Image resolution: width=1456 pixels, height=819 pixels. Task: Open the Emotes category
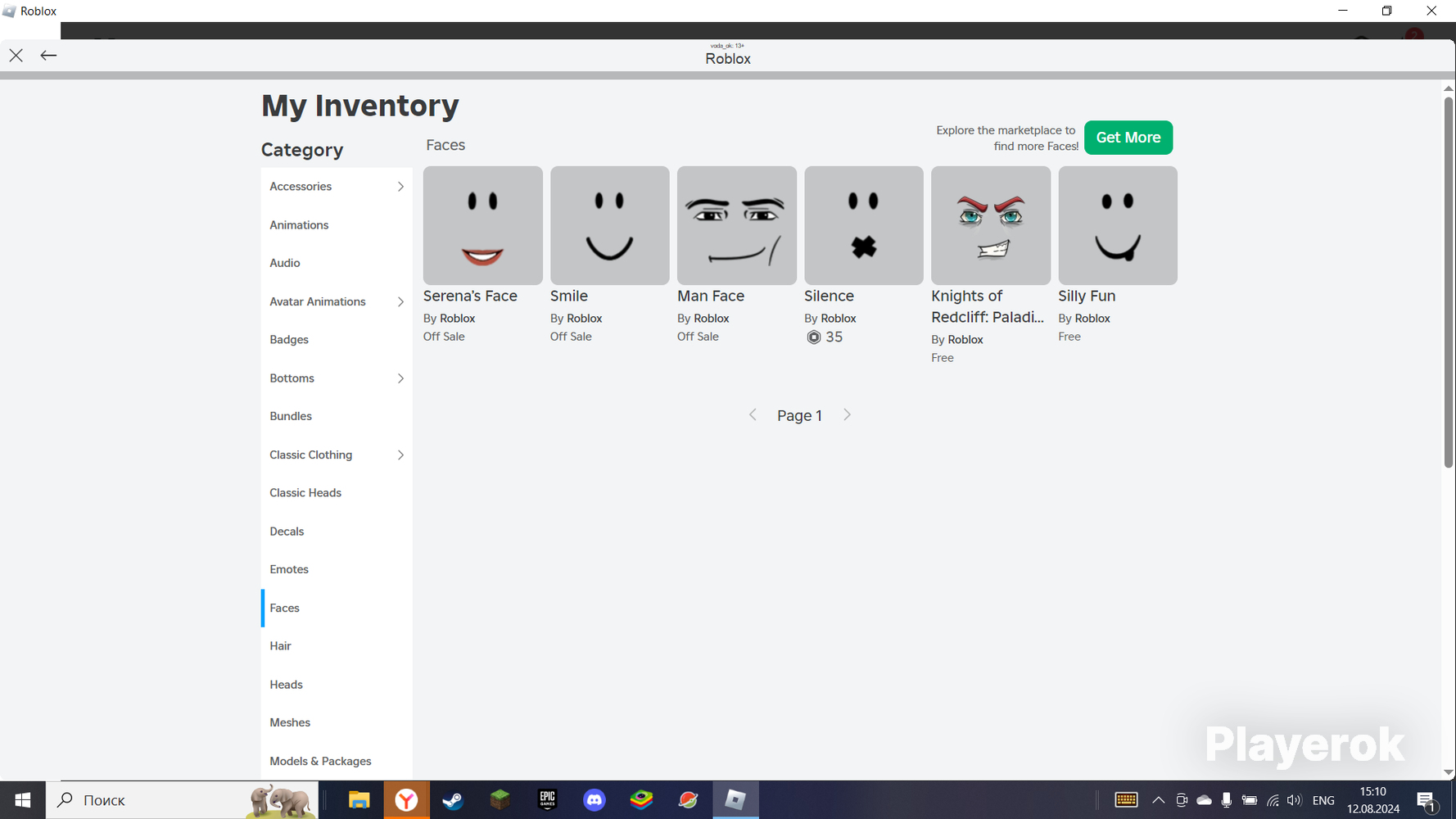(337, 569)
